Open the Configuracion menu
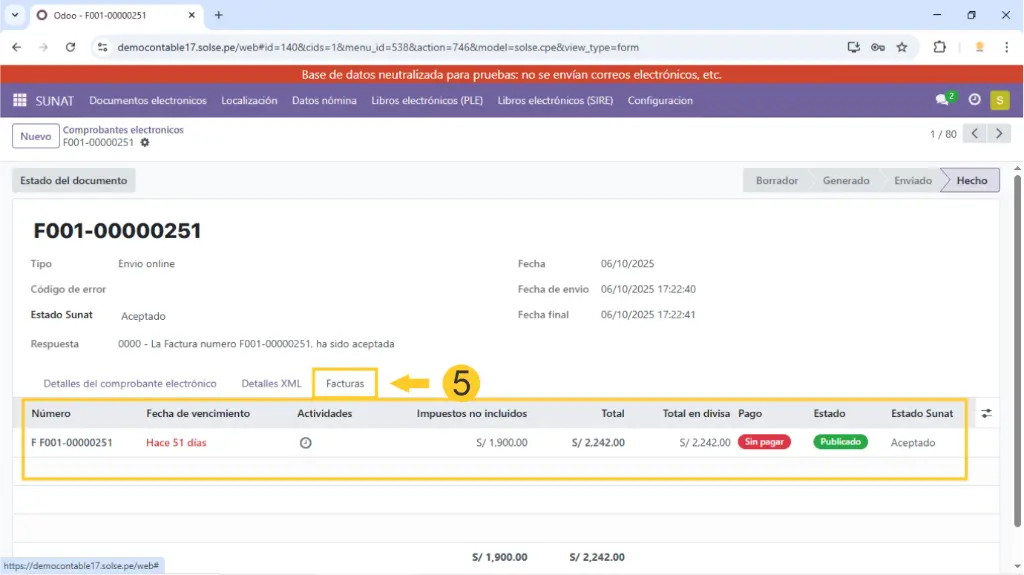Viewport: 1024px width, 575px height. [x=660, y=100]
